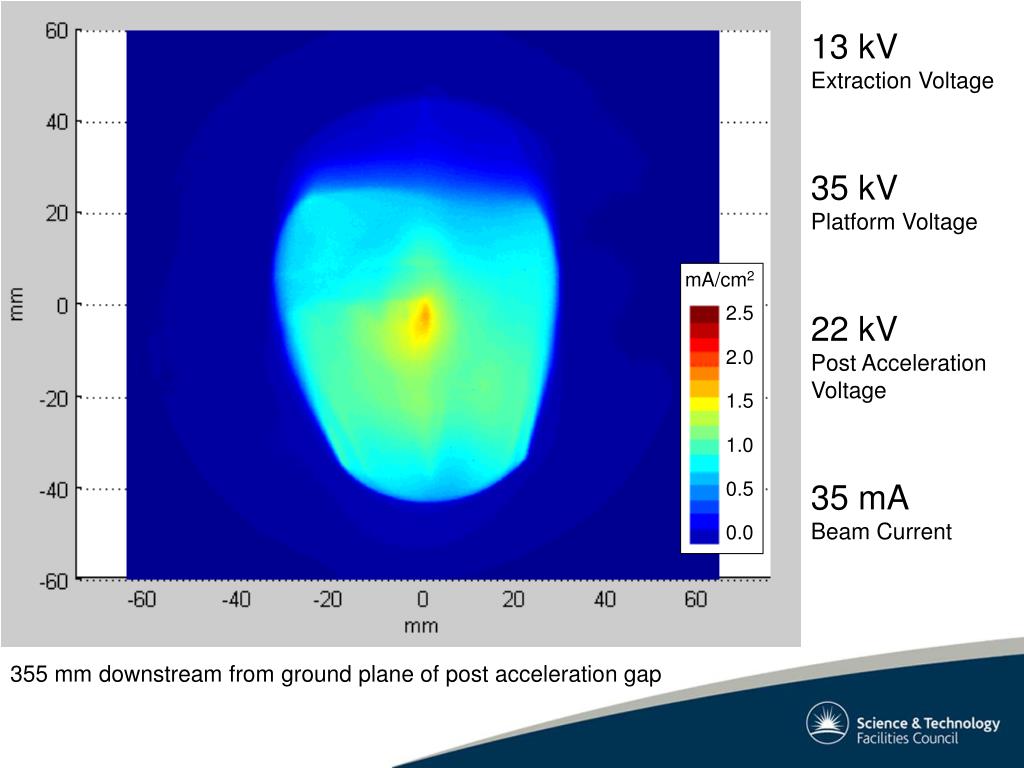The width and height of the screenshot is (1024, 768).
Task: Click the yellow colorbar segment near 1.5
Action: [x=704, y=403]
